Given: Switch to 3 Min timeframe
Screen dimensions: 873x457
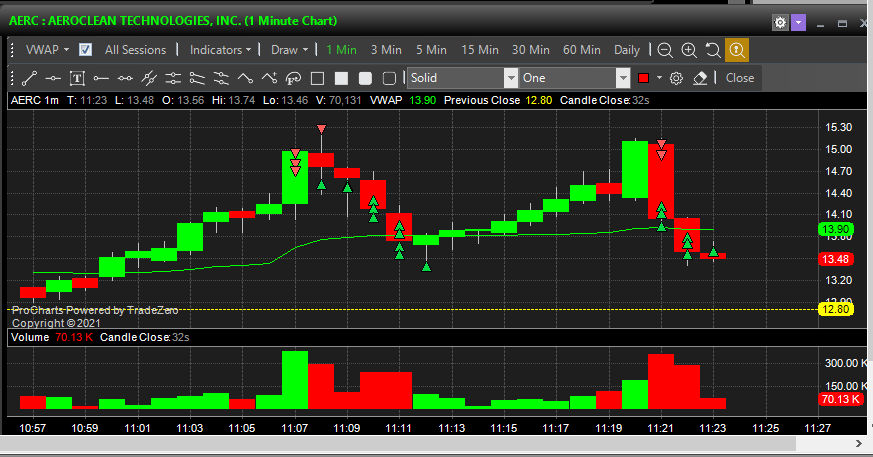Looking at the screenshot, I should tap(386, 50).
